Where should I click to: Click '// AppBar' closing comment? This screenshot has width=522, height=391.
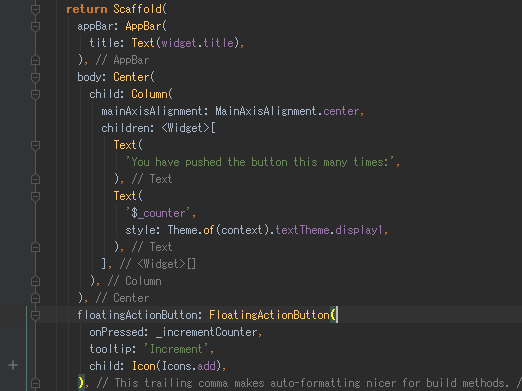tap(122, 60)
